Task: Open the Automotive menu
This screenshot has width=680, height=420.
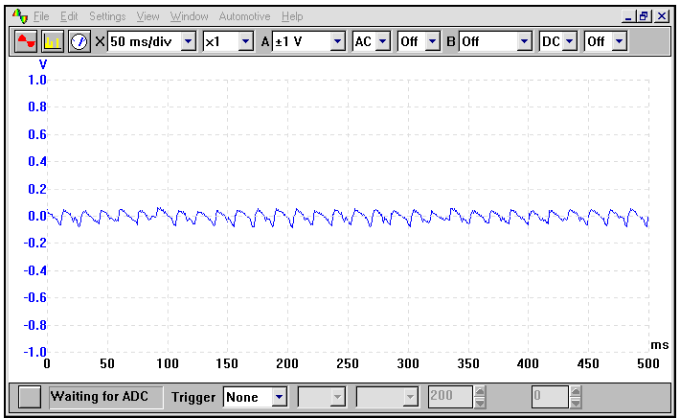Action: click(244, 17)
